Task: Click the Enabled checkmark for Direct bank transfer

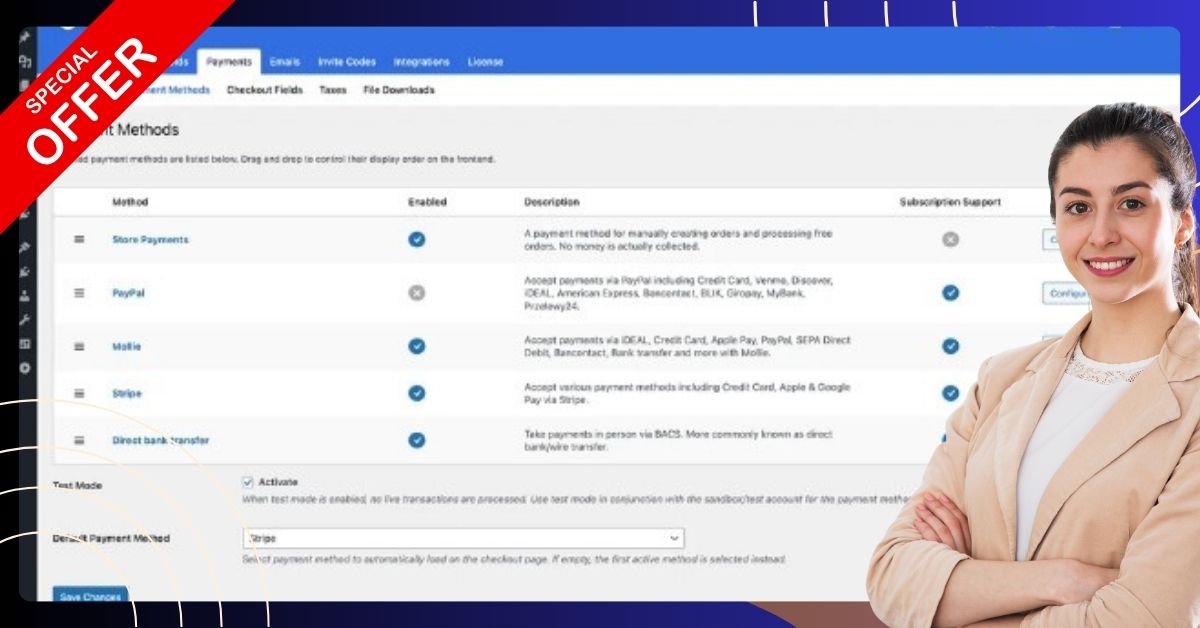Action: pos(417,440)
